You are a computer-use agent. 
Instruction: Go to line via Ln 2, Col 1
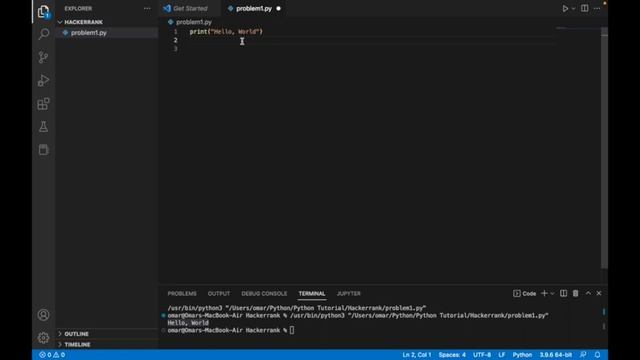(417, 355)
